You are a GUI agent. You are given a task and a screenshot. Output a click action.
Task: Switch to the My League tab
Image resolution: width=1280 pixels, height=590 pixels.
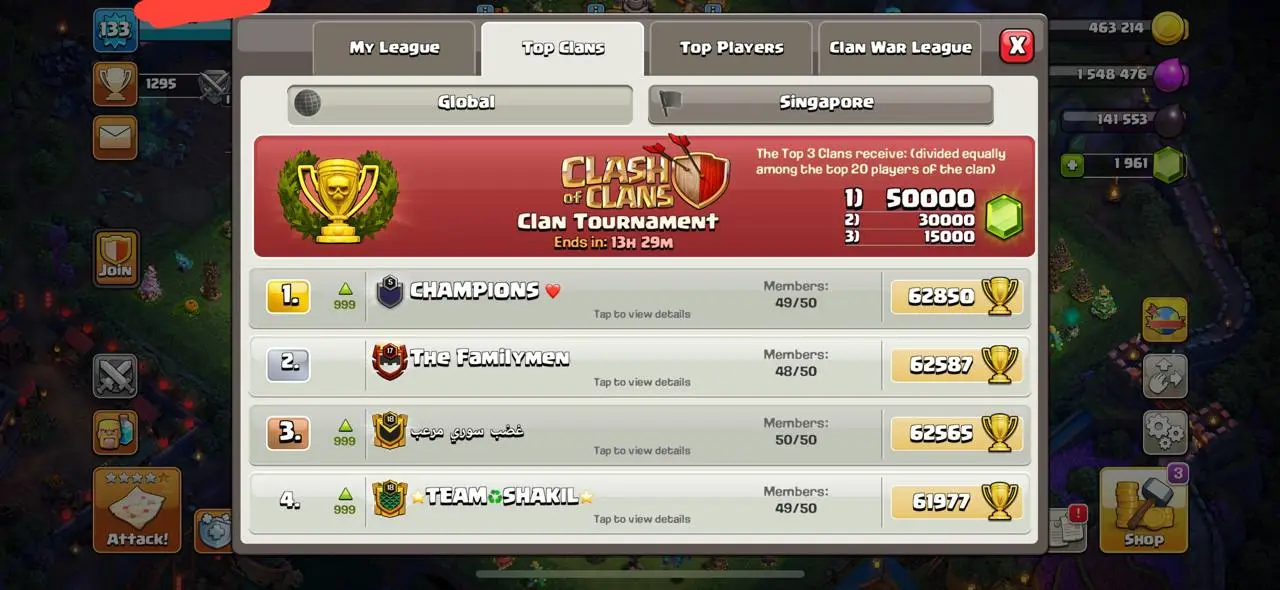coord(395,48)
